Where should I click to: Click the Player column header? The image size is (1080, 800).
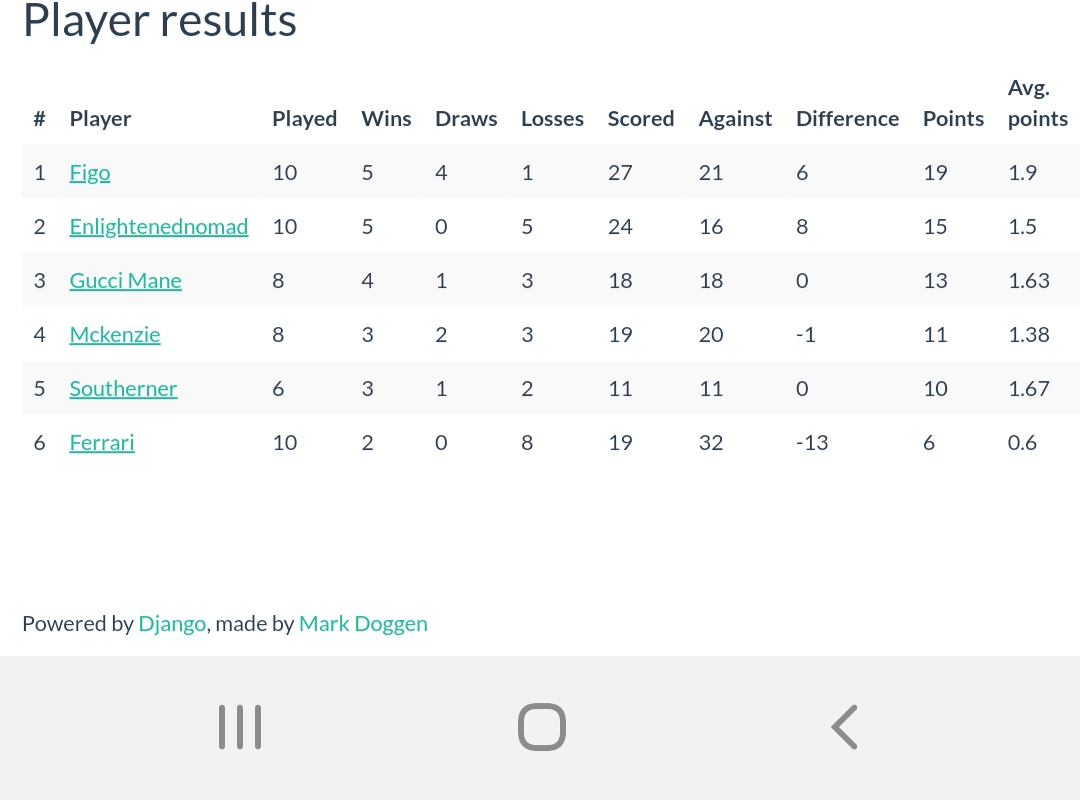pos(101,119)
